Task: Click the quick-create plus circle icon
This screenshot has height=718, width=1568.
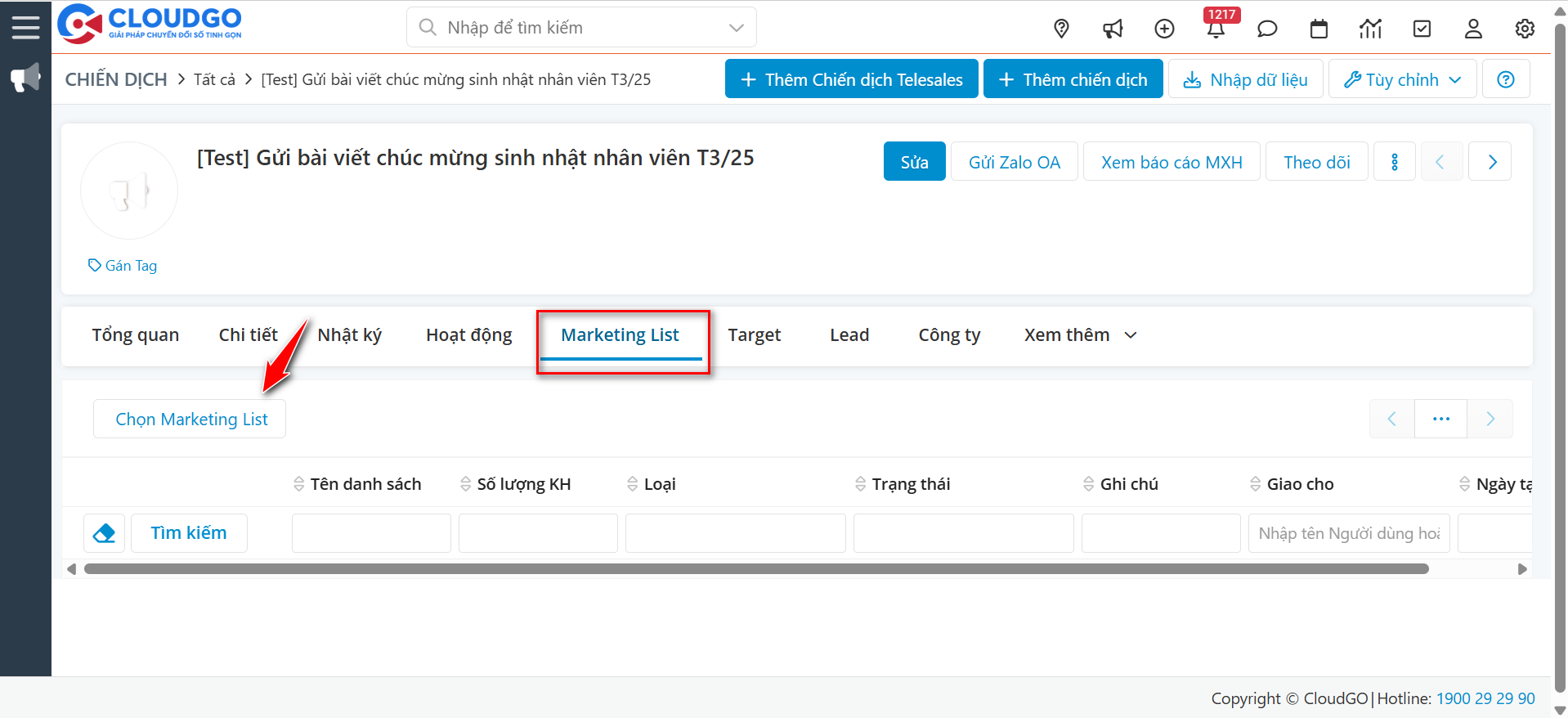Action: click(1164, 29)
